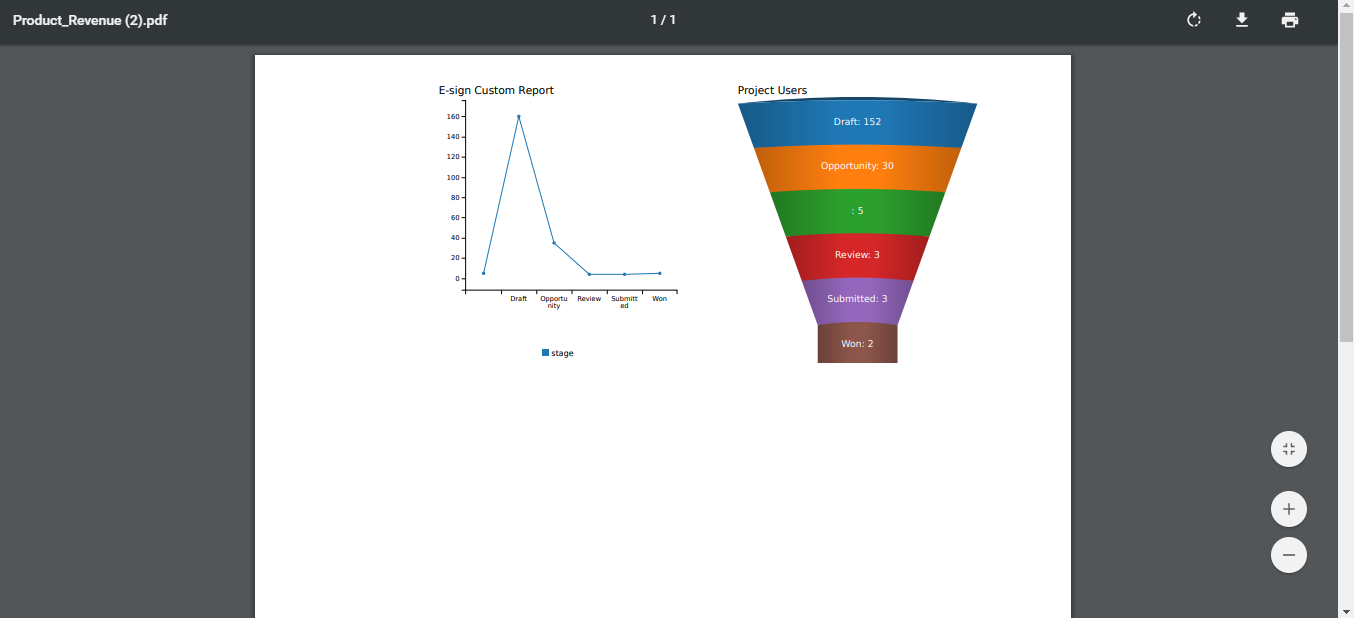Click the red Review: 3 funnel segment
This screenshot has height=618, width=1354.
click(857, 255)
